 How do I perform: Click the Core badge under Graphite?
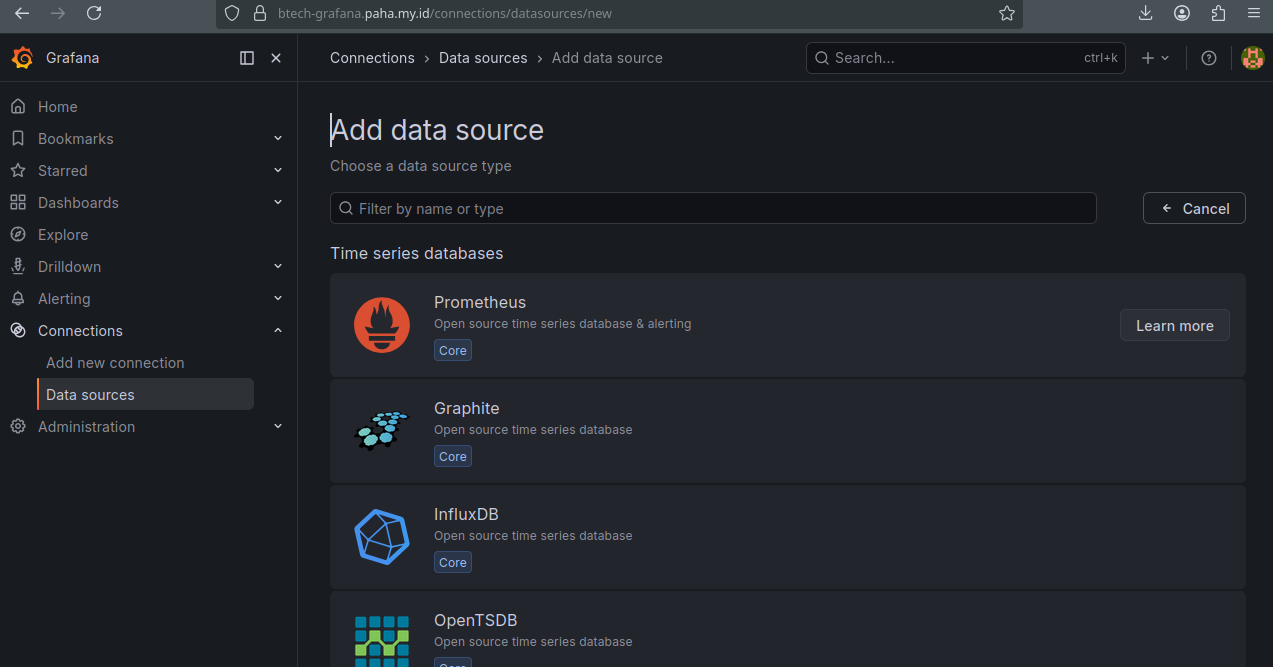(453, 456)
